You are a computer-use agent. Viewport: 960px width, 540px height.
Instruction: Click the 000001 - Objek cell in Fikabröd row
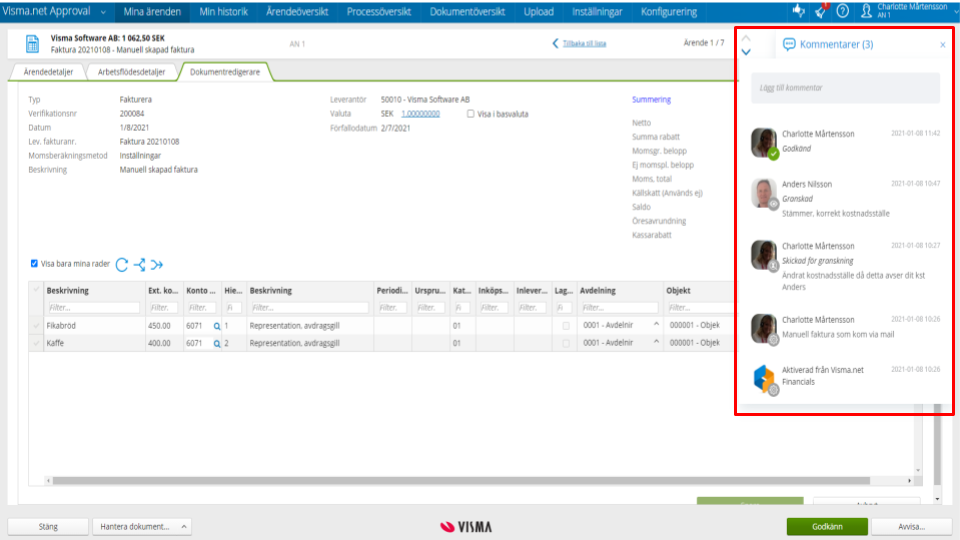[x=697, y=326]
